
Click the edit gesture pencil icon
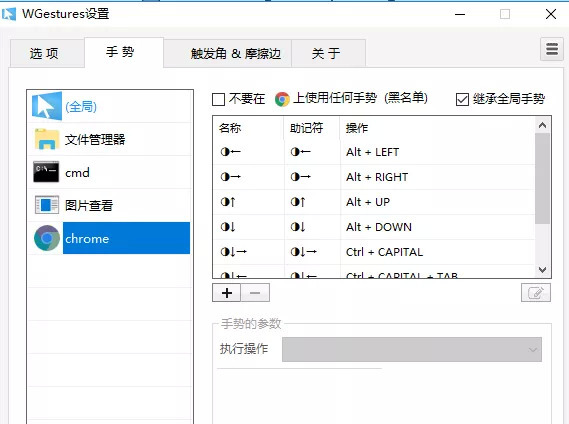pyautogui.click(x=536, y=293)
